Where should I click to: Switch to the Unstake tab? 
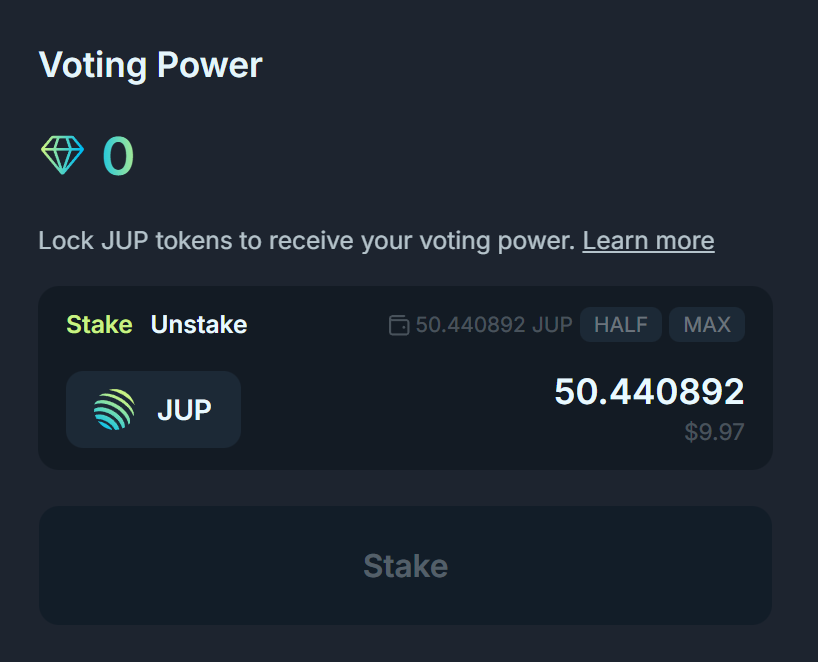click(x=198, y=325)
